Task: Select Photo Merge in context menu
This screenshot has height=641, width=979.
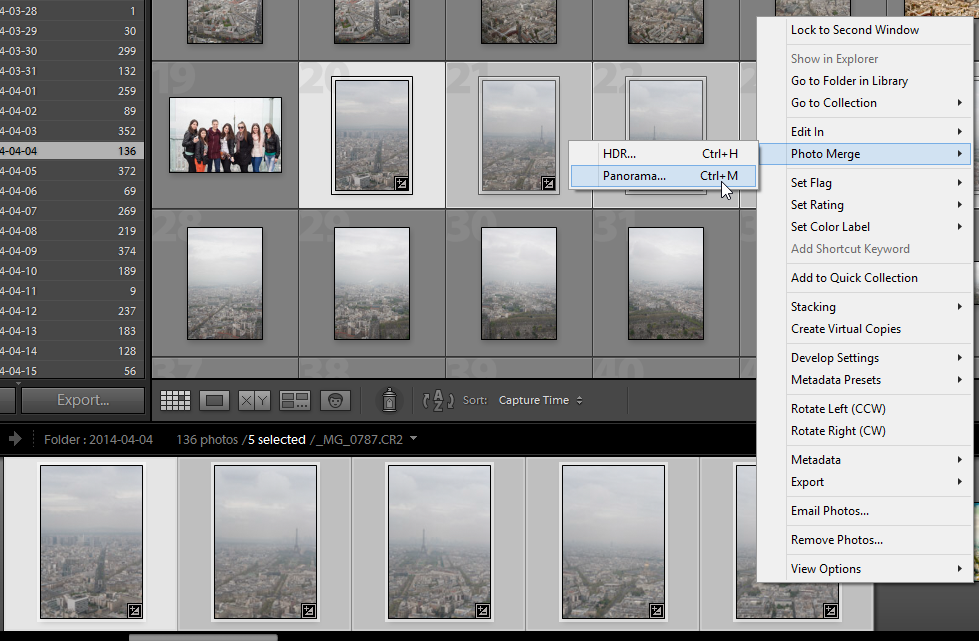Action: [865, 154]
